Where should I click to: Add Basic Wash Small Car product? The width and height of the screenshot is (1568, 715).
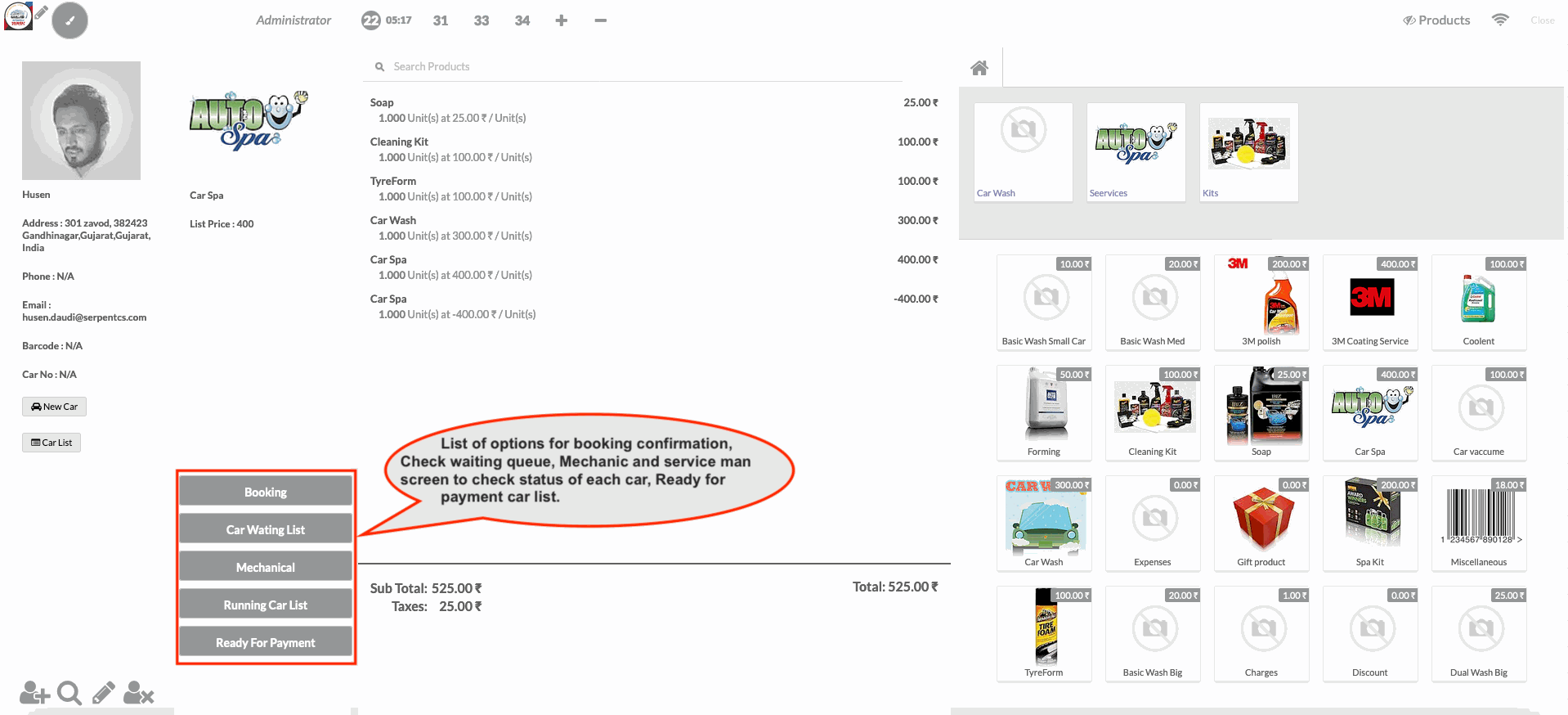pos(1044,303)
